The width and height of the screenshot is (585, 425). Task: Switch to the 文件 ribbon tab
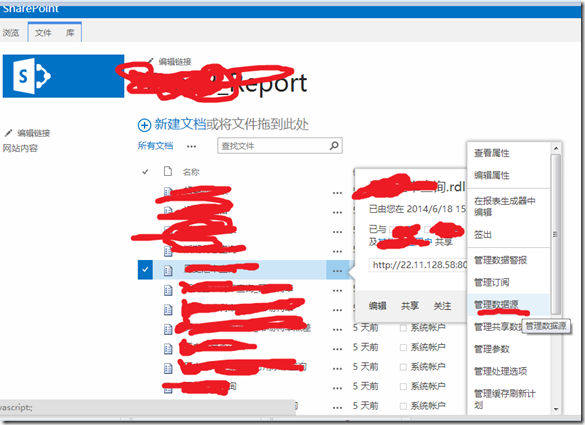(43, 33)
